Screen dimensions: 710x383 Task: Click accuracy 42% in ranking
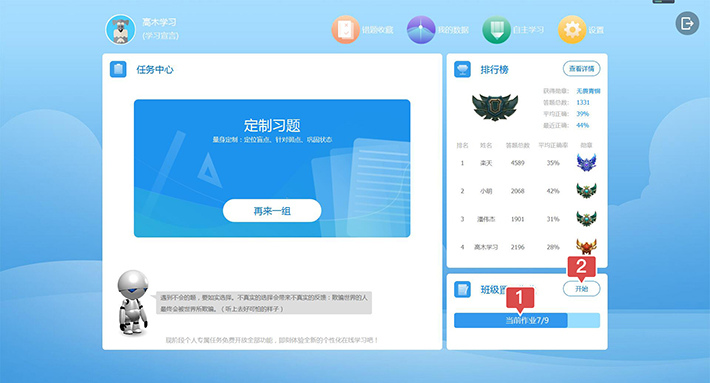(x=553, y=191)
